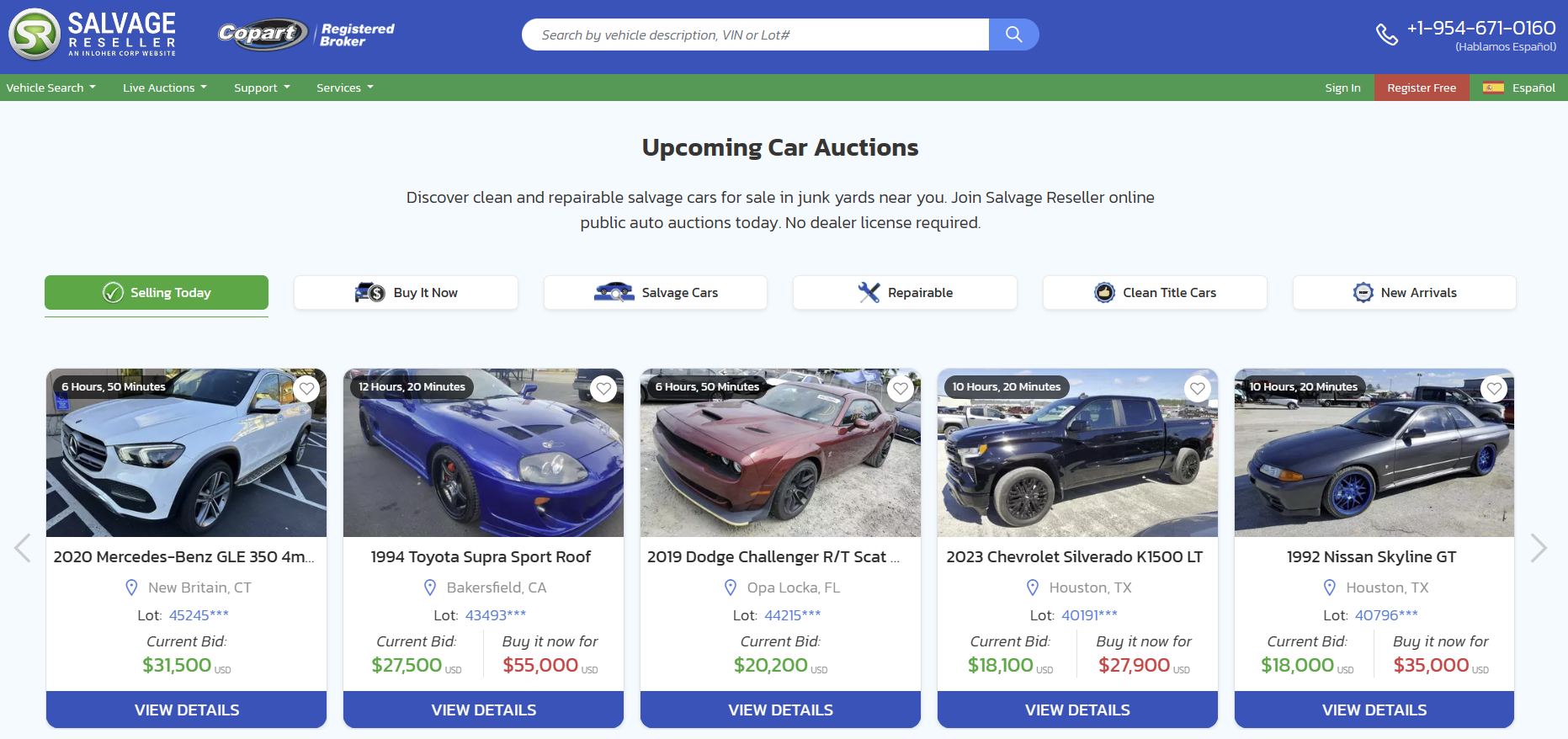1568x739 pixels.
Task: Click location pin for Bakersfield, CA
Action: pos(430,587)
